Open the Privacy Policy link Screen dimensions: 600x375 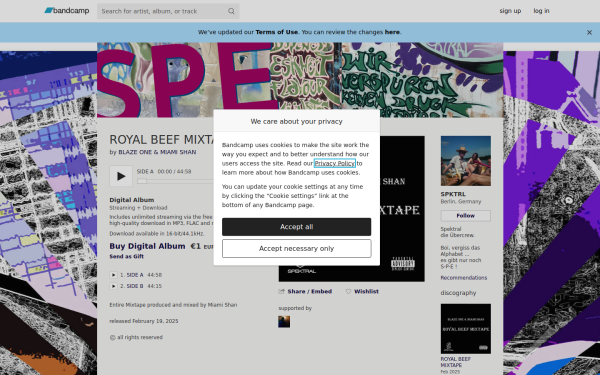334,163
